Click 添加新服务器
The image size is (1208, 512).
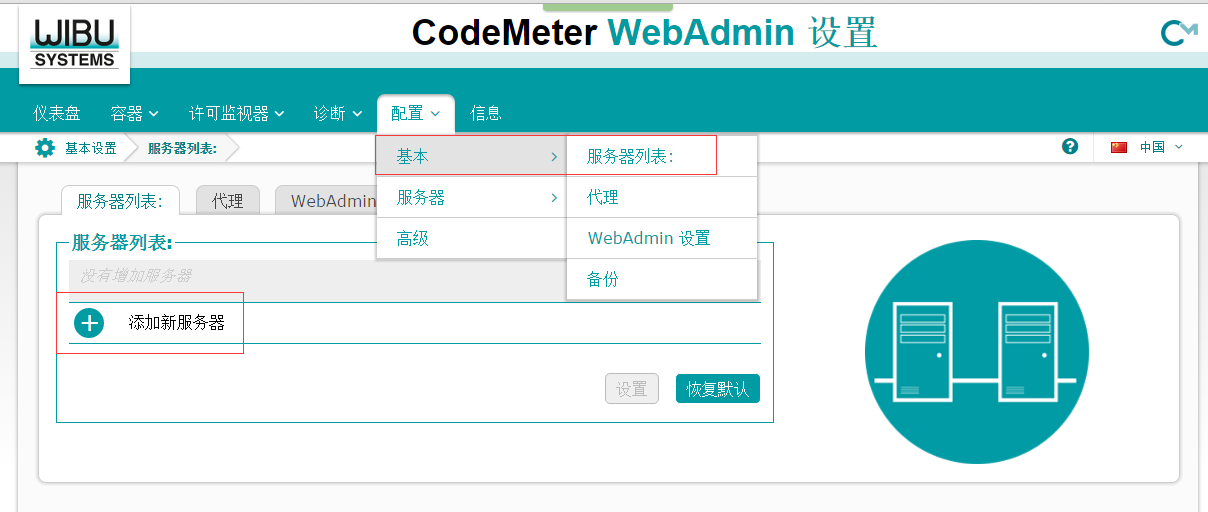click(176, 323)
